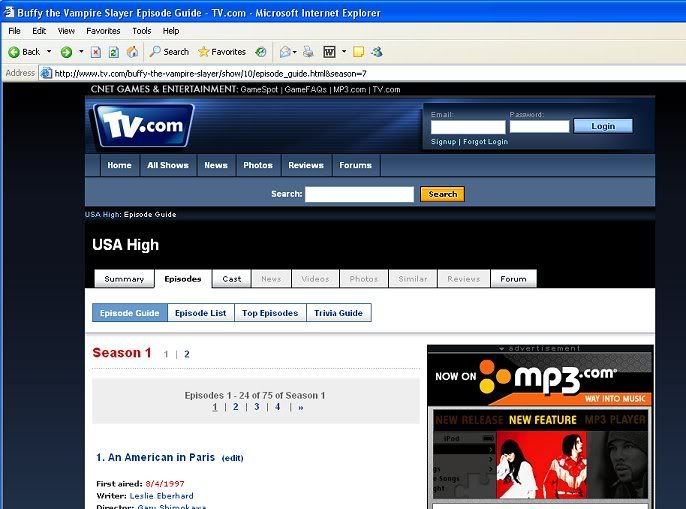Screen dimensions: 686x509
Task: Select the Top Episodes sub-tab
Action: (x=270, y=313)
